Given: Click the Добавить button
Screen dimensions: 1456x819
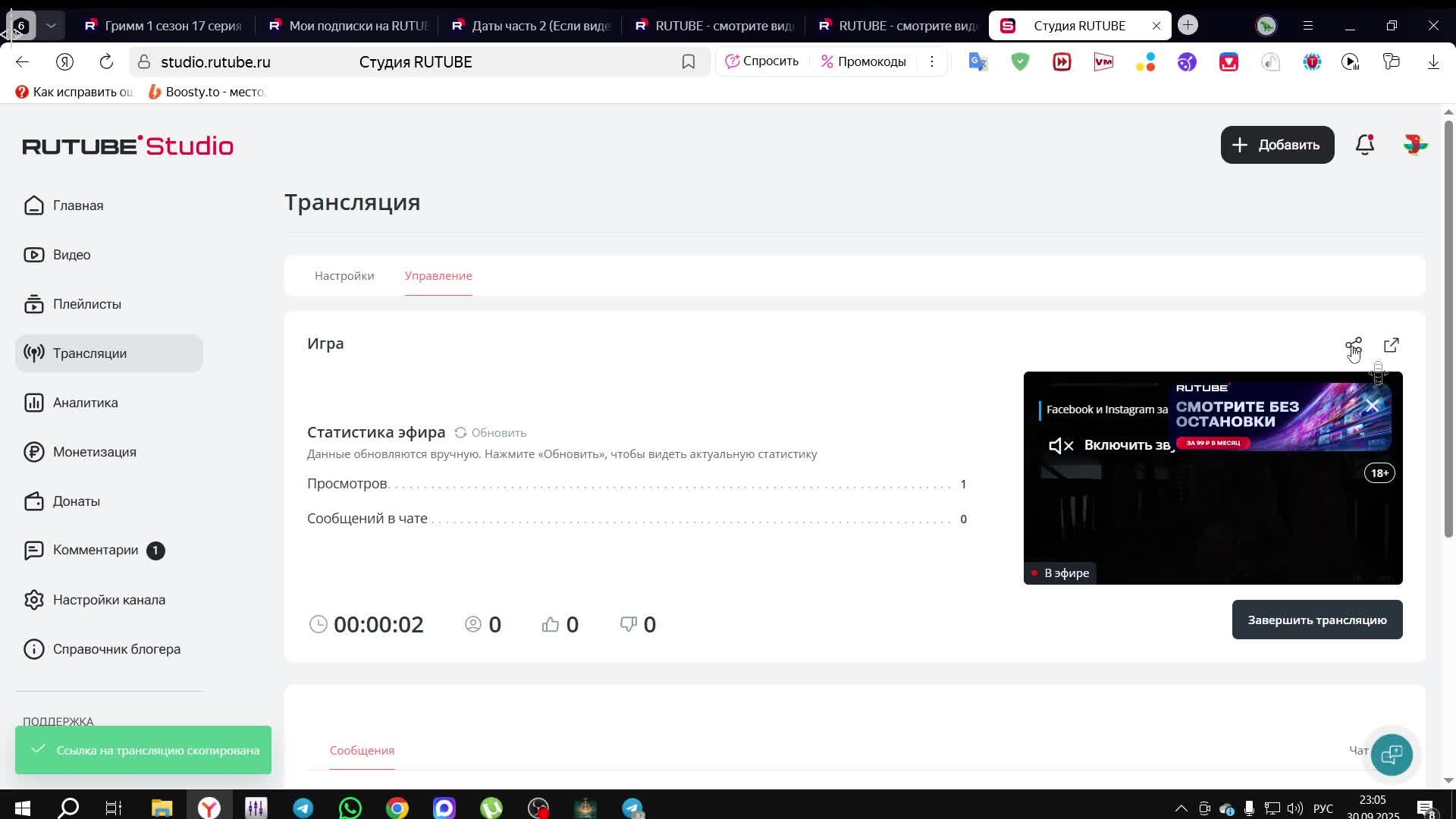Looking at the screenshot, I should point(1277,145).
